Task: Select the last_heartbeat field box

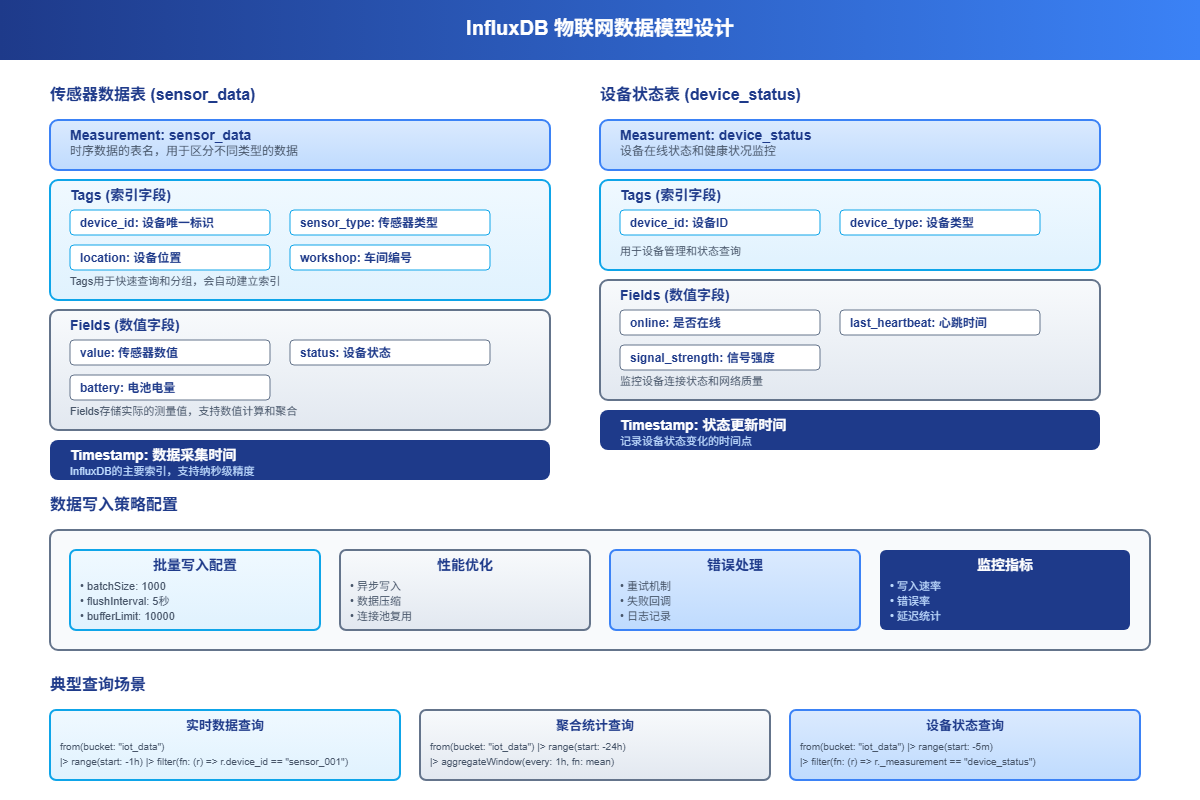Action: point(939,322)
